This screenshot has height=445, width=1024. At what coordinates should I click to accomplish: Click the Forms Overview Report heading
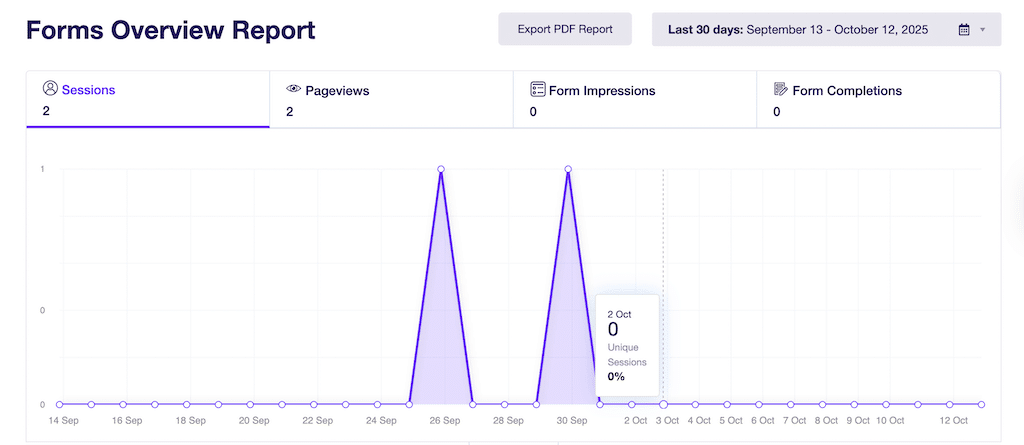click(171, 30)
